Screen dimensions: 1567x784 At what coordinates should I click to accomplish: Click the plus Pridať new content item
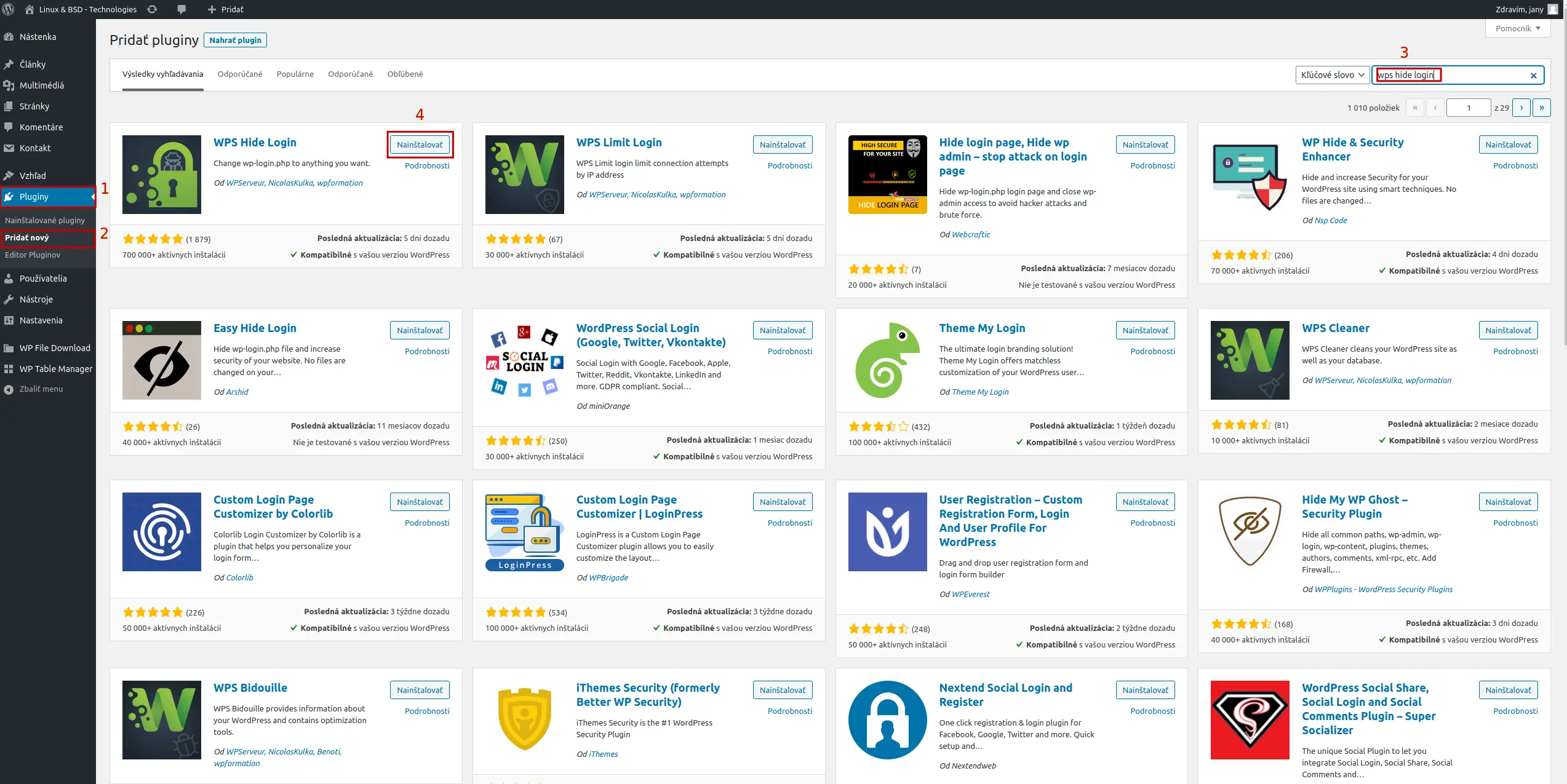click(225, 9)
